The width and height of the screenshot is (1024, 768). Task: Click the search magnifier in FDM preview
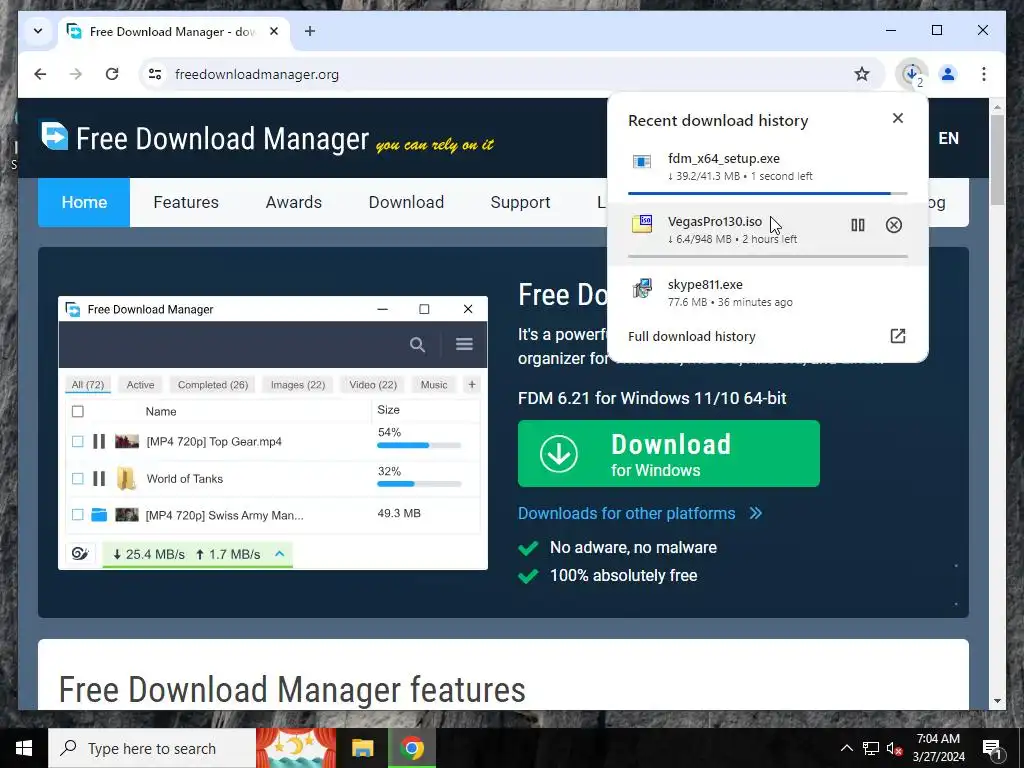417,344
